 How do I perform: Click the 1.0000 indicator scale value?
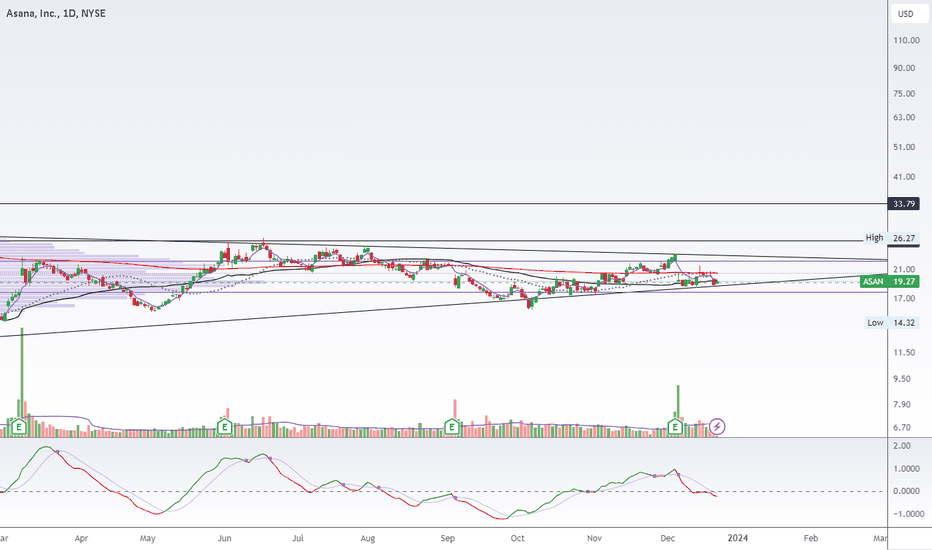coord(906,469)
